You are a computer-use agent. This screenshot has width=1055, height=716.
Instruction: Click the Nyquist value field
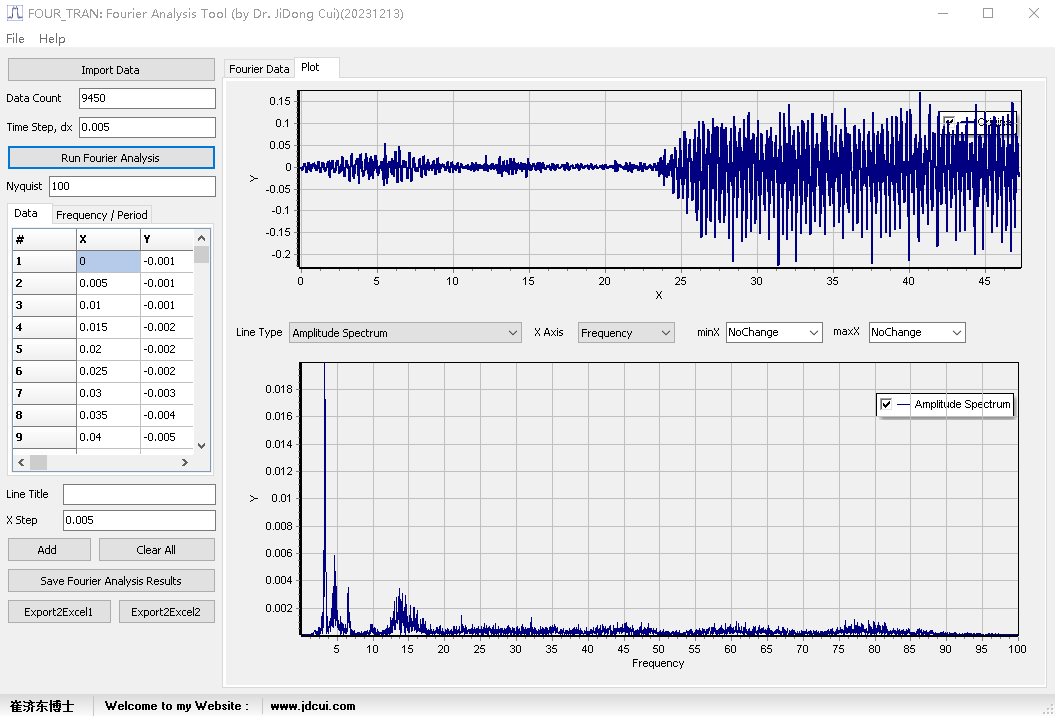[133, 186]
